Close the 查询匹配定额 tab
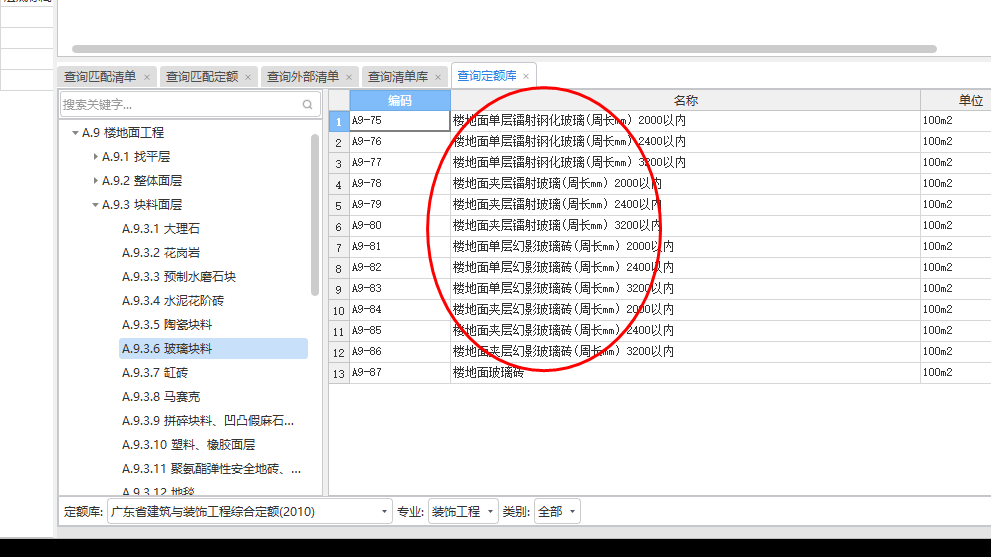This screenshot has height=557, width=991. click(248, 77)
